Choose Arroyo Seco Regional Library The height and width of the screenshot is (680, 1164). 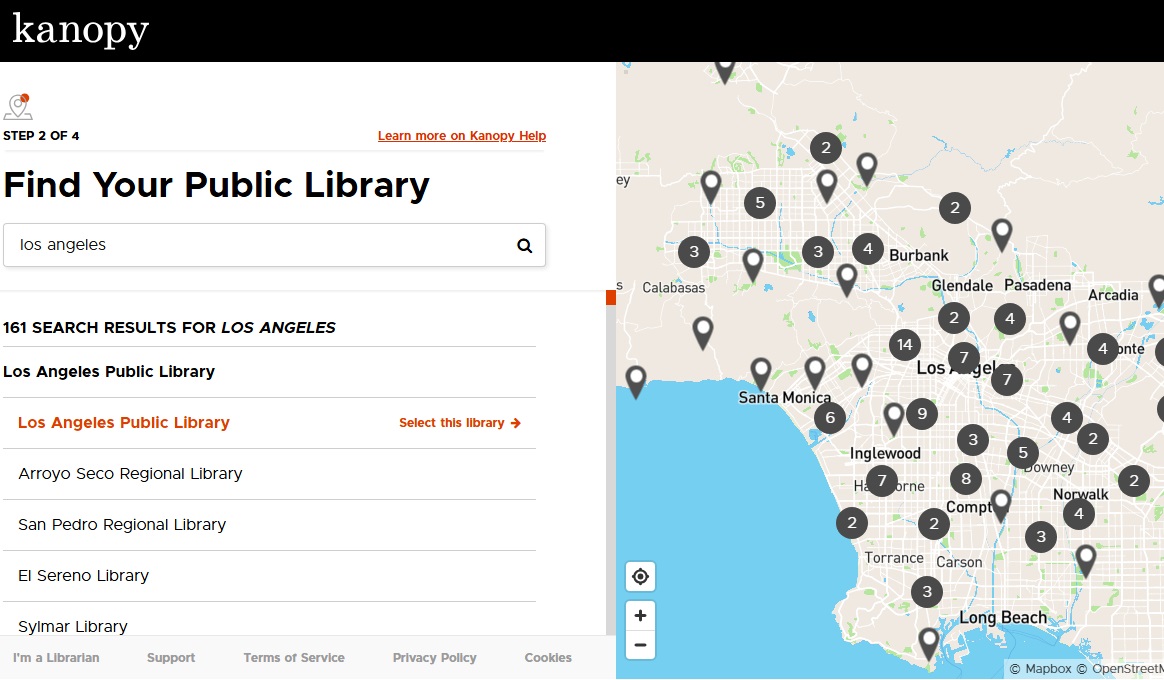130,474
